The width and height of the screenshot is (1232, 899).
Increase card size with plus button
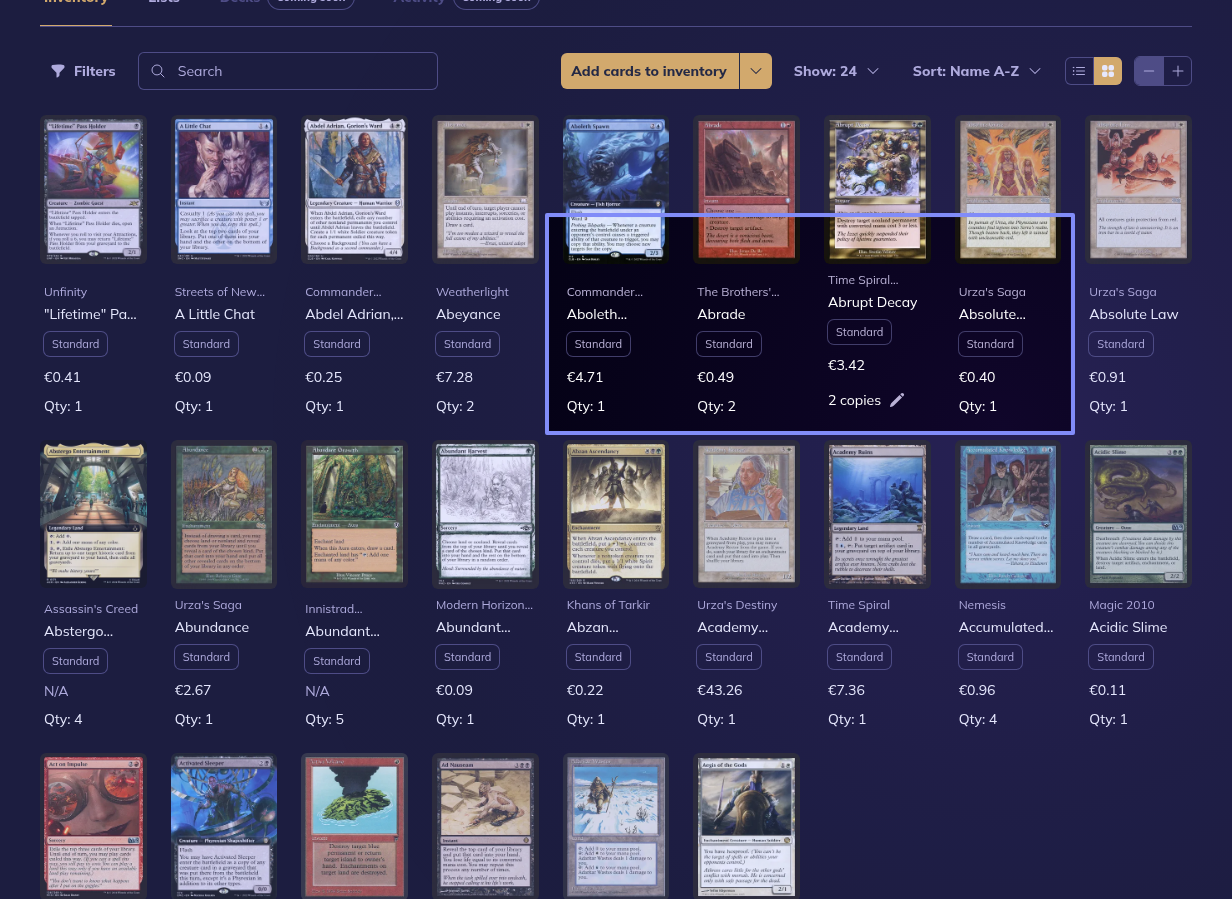(1178, 71)
